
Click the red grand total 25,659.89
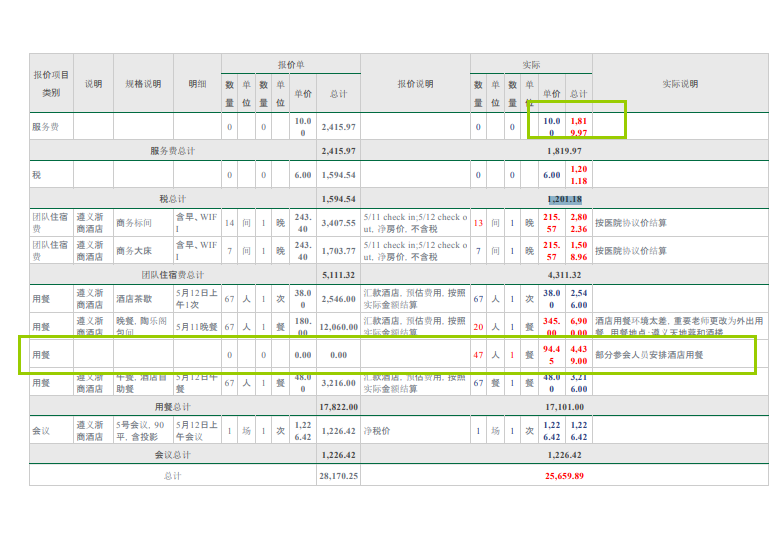click(x=565, y=476)
